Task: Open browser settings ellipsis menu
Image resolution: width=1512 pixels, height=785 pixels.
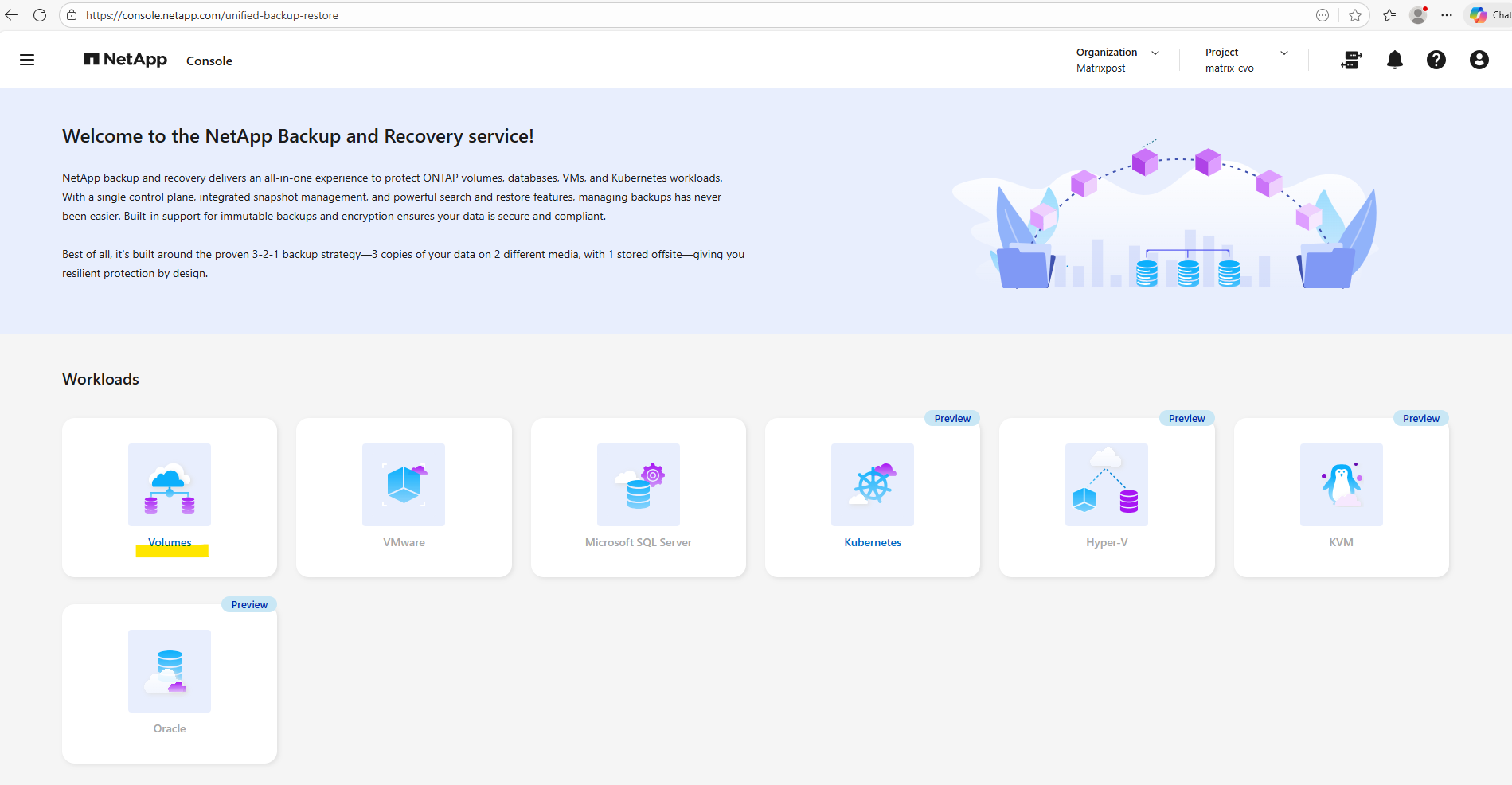Action: pos(1447,15)
